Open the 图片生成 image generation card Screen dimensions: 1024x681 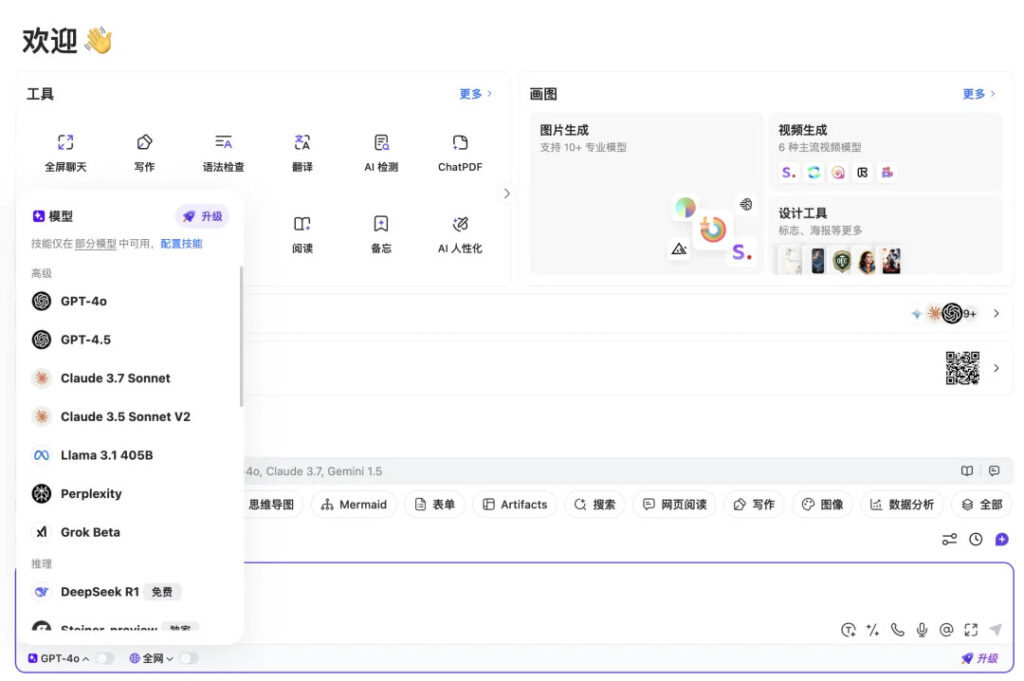(647, 194)
